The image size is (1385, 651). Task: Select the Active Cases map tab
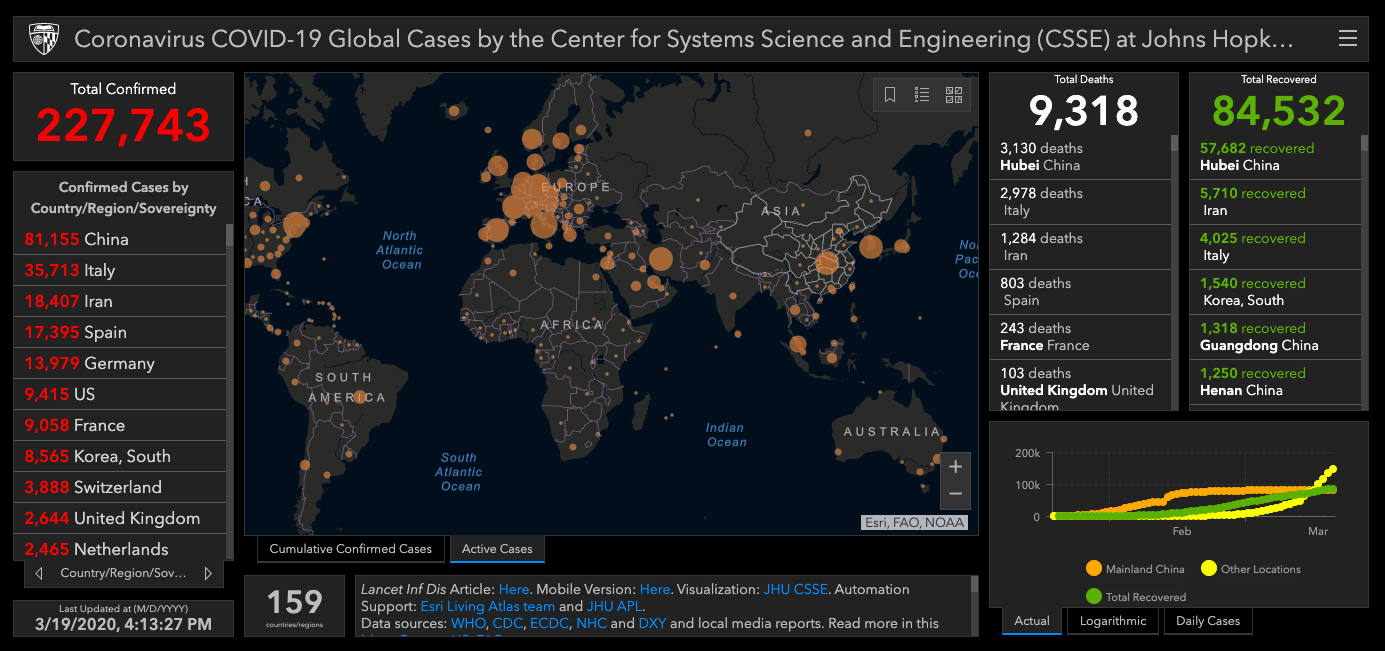coord(497,549)
